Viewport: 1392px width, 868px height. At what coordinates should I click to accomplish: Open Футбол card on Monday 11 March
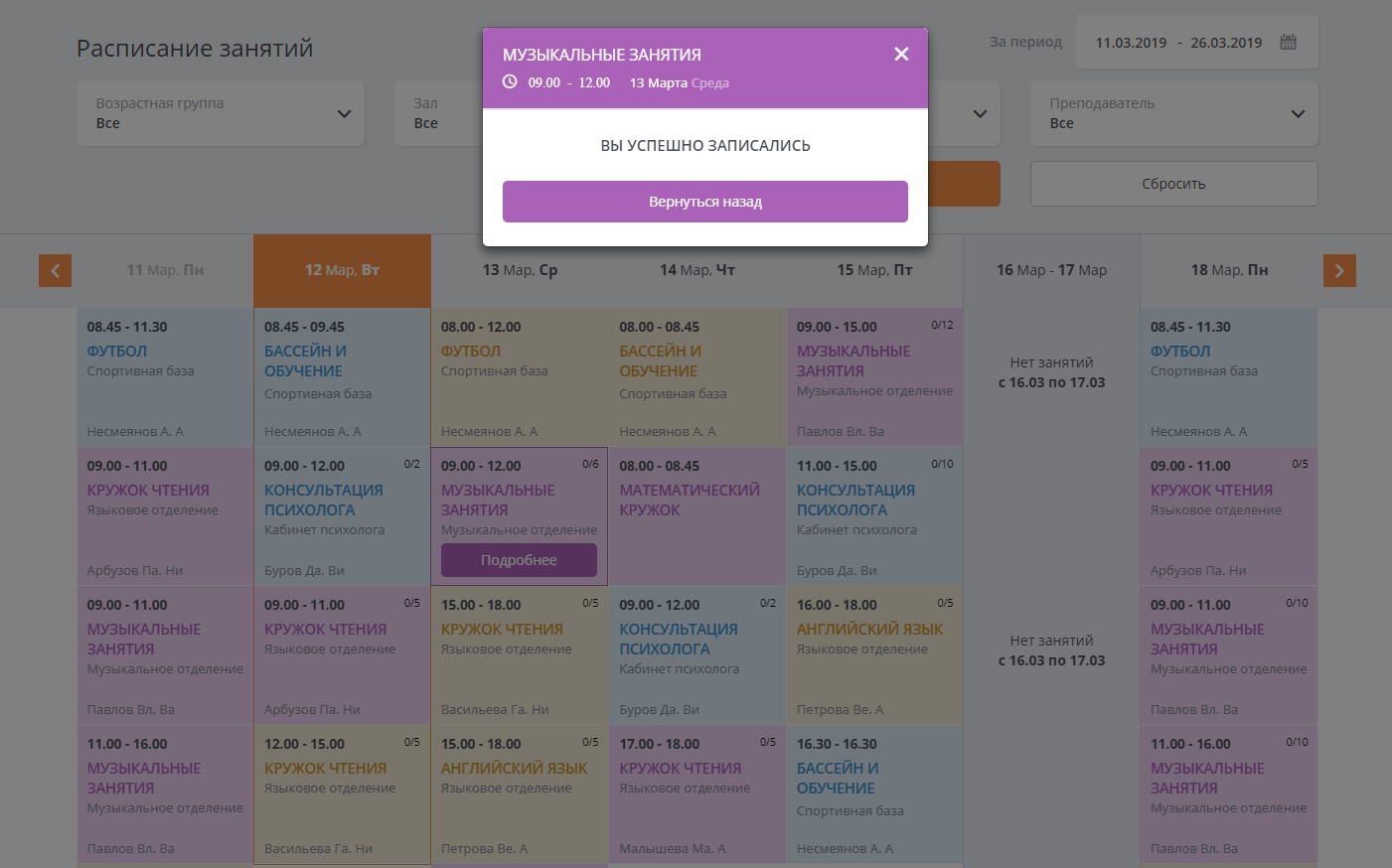pos(165,377)
